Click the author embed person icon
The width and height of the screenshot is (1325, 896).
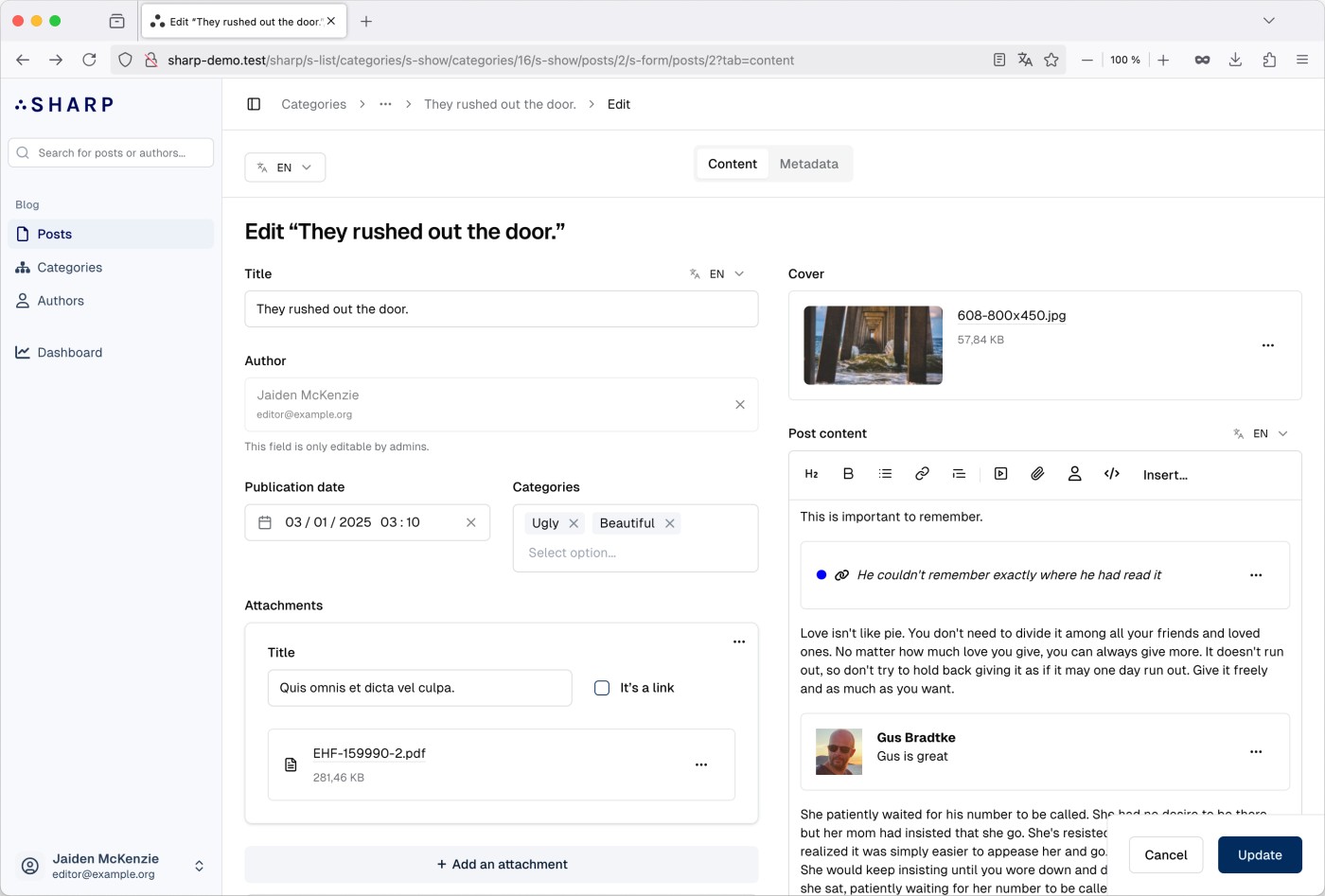click(x=1074, y=474)
